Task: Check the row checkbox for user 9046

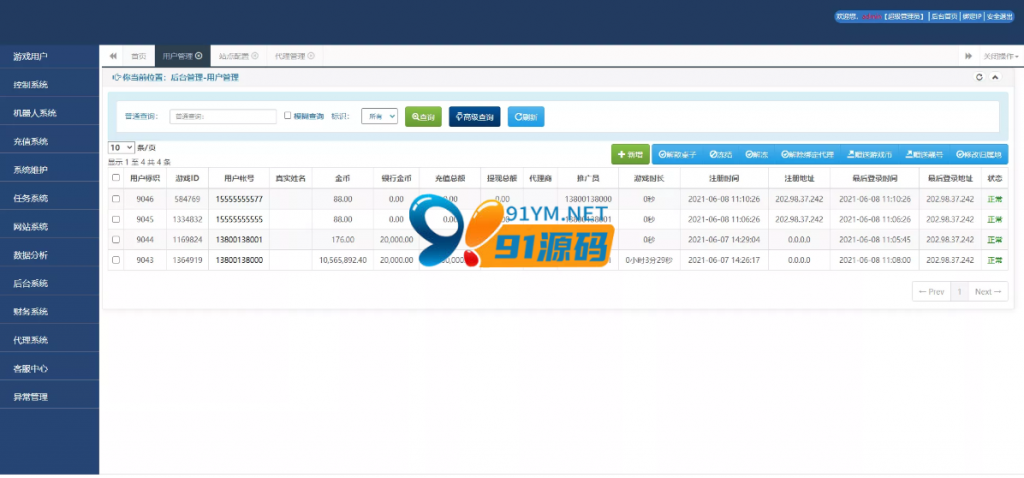Action: coord(116,199)
